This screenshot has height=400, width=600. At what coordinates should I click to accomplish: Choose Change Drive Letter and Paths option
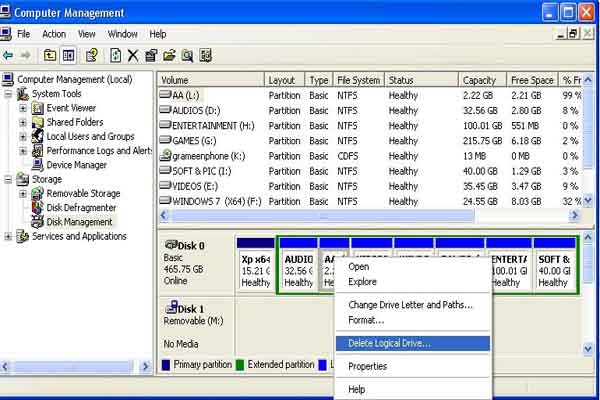click(x=410, y=305)
